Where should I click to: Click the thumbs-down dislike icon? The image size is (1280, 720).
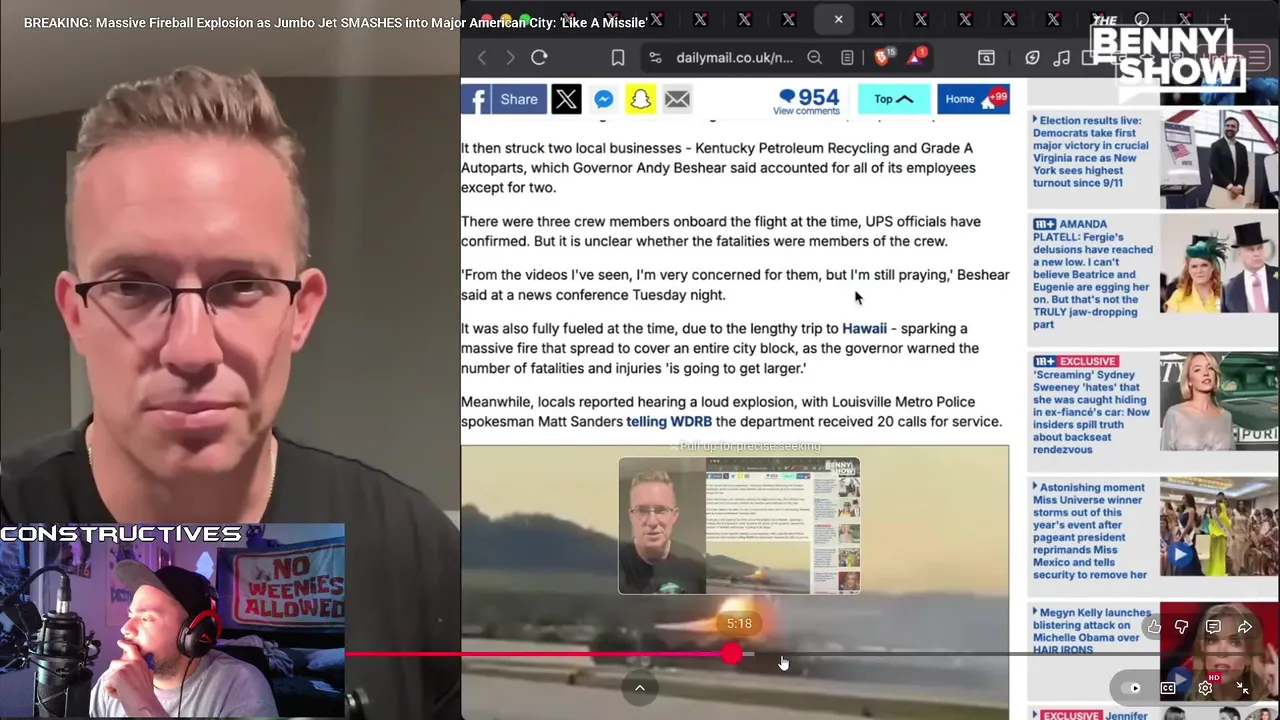1181,627
